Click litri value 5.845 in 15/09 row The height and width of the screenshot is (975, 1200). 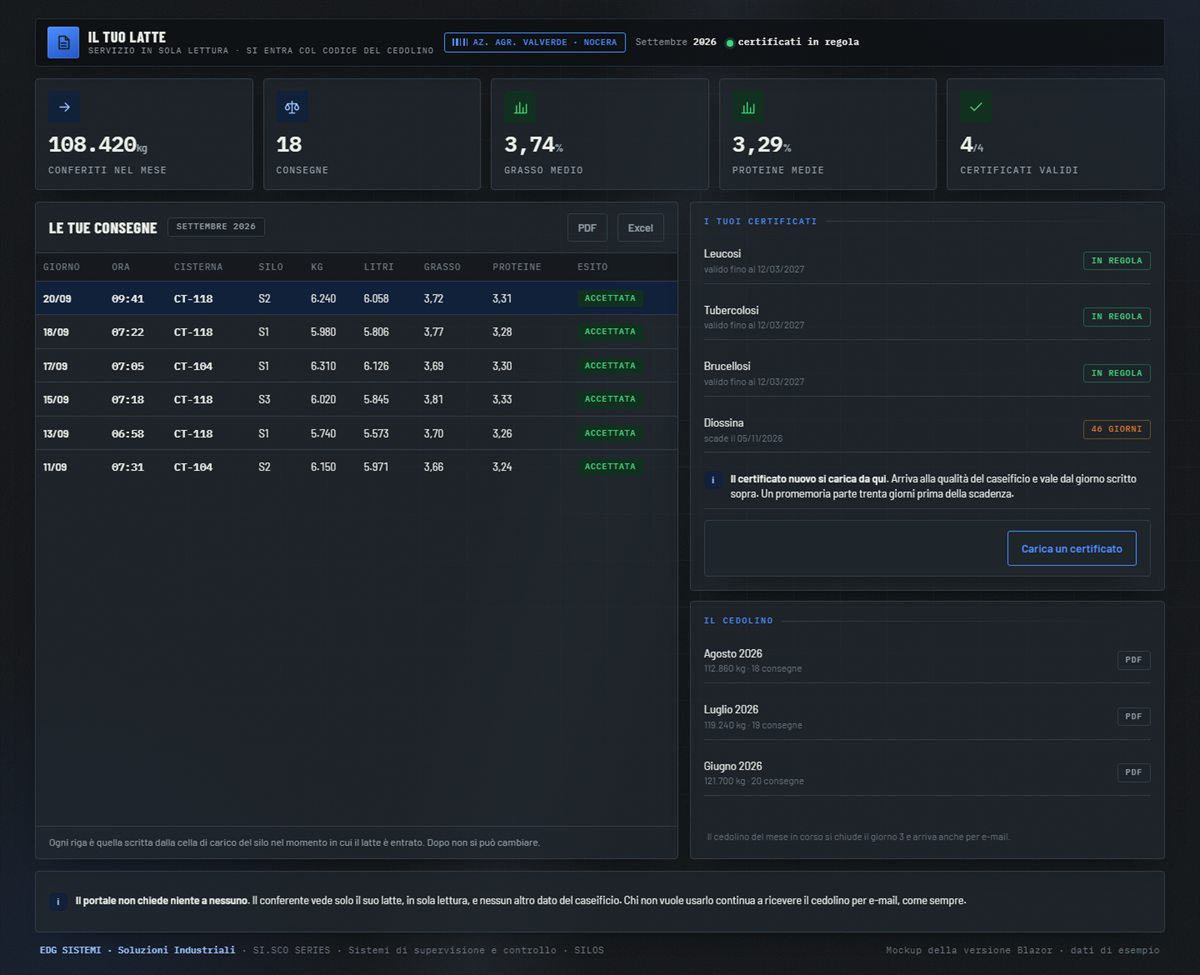pos(376,400)
